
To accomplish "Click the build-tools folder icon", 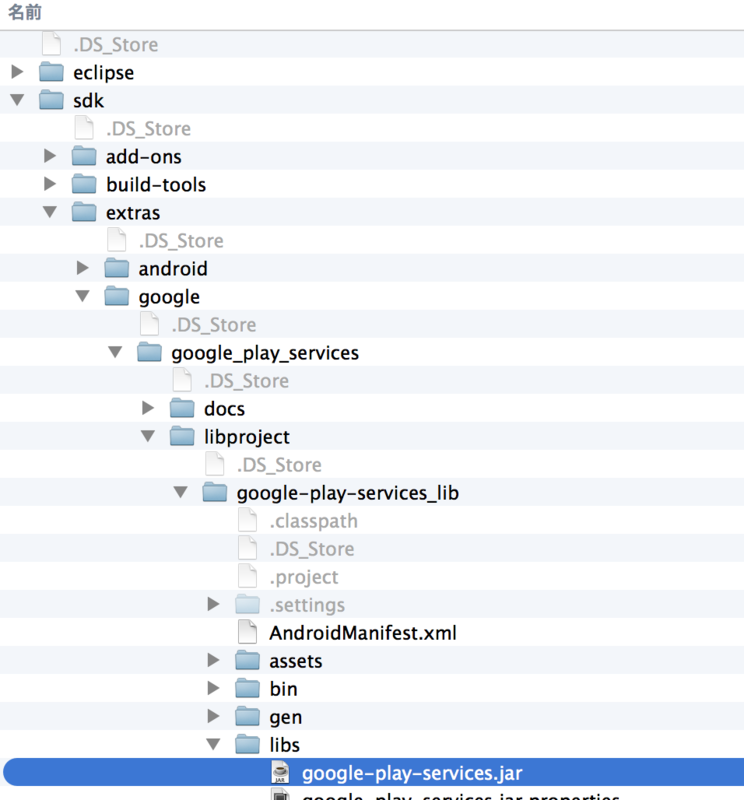I will coord(84,184).
